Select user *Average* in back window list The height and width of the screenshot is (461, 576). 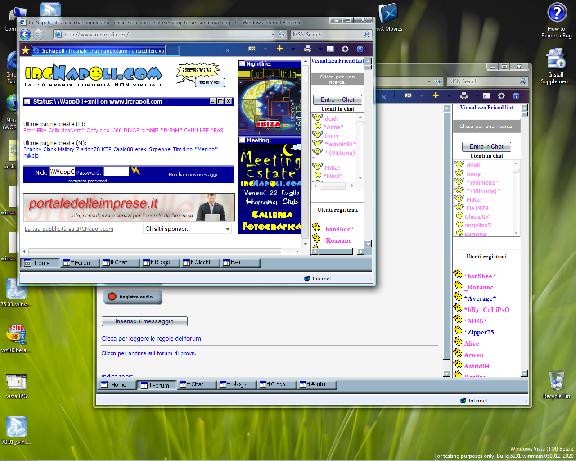click(x=479, y=298)
